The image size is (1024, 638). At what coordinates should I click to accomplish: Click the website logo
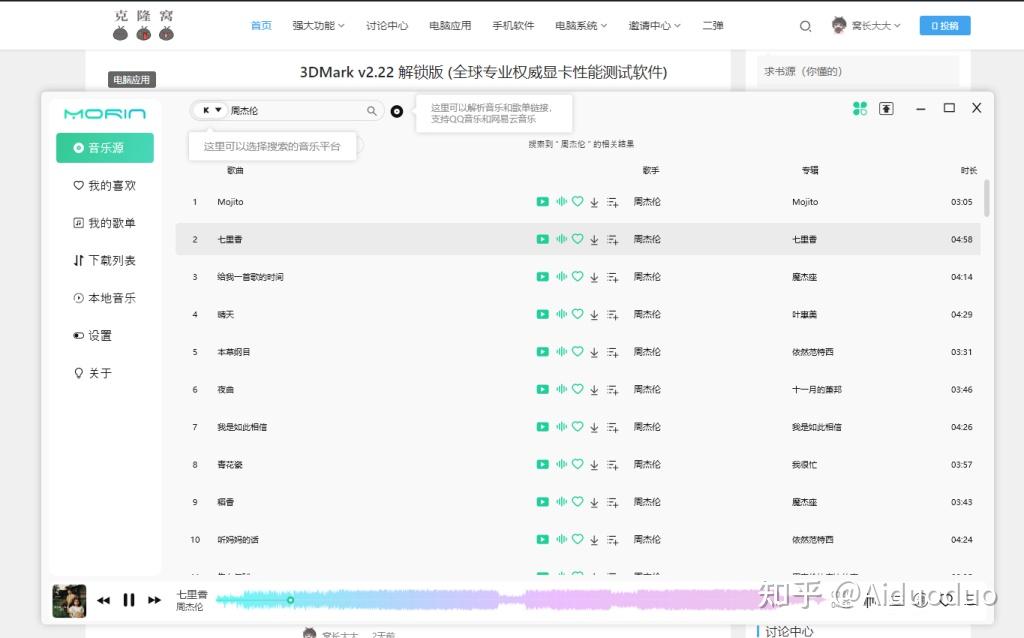(x=144, y=25)
